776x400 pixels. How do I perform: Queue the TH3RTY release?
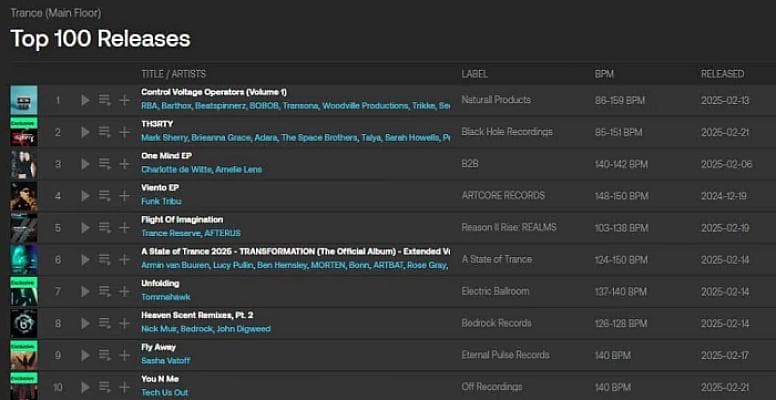104,132
